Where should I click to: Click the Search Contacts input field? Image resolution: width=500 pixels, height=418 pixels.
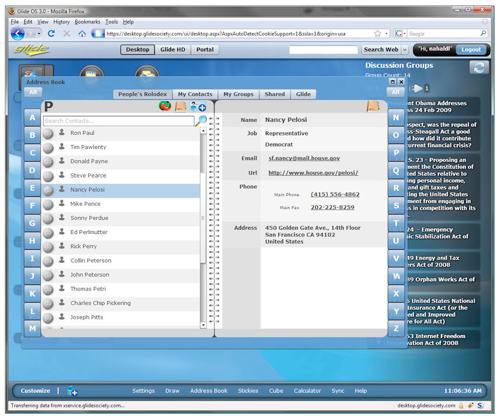[x=118, y=121]
